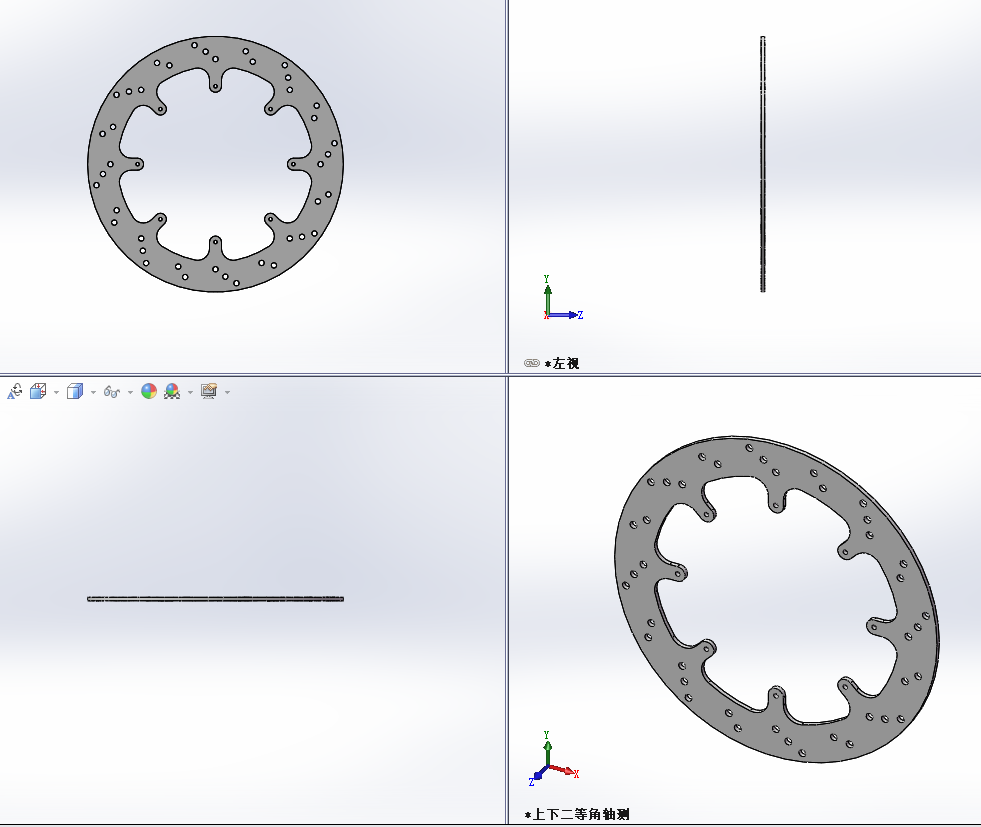This screenshot has width=981, height=827.
Task: Open the View Settings dropdown arrow
Action: tap(227, 392)
